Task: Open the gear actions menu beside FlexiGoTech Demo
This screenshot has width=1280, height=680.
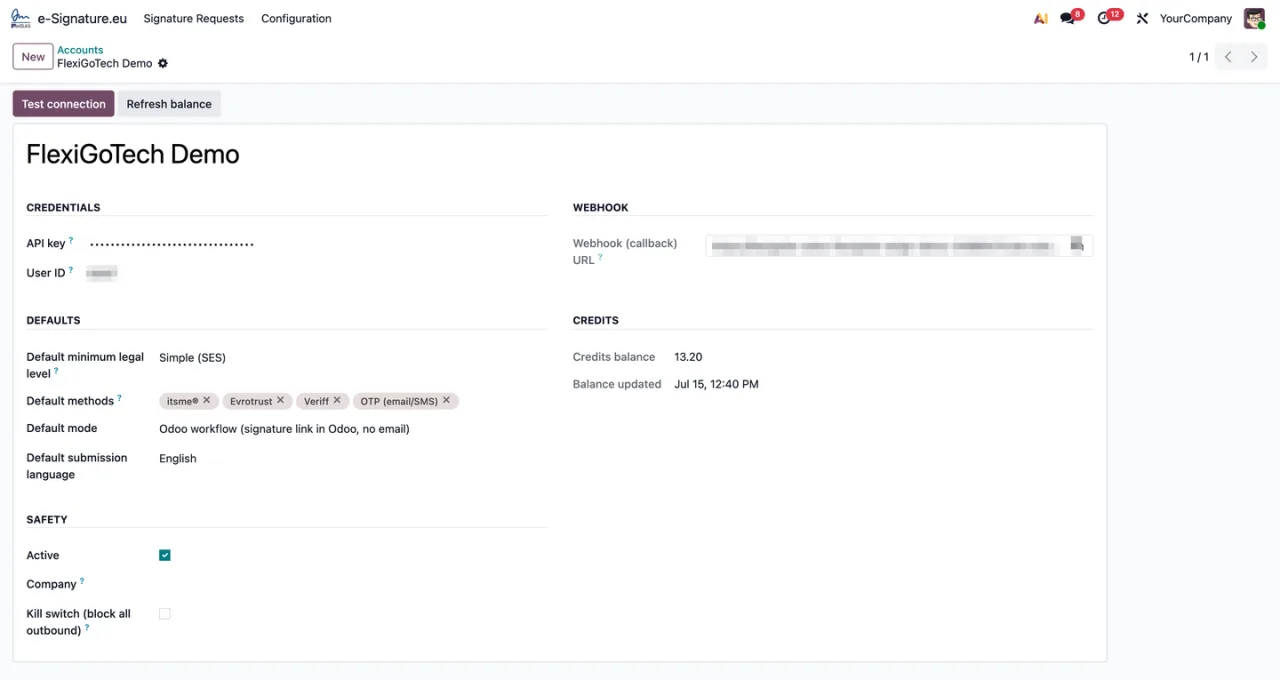Action: click(163, 63)
